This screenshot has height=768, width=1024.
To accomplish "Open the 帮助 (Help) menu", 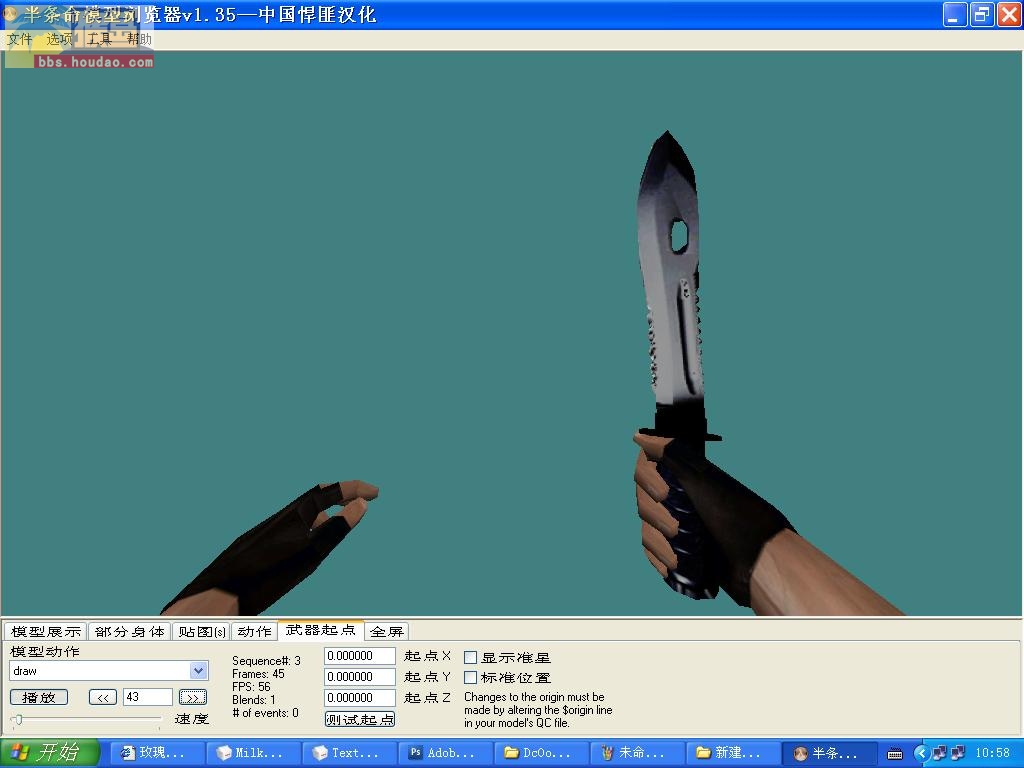I will (x=139, y=39).
